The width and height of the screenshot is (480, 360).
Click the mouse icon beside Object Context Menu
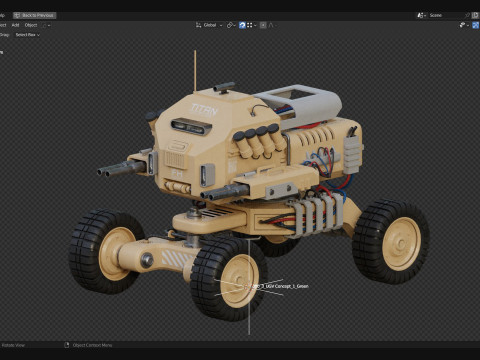coord(67,345)
